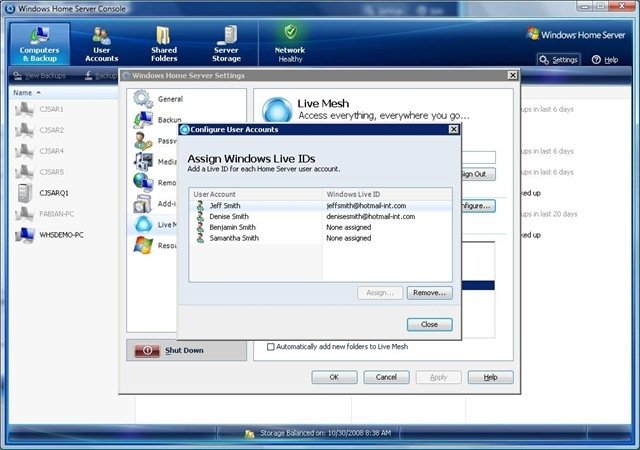Select the General settings gear icon
The image size is (640, 450).
point(143,99)
